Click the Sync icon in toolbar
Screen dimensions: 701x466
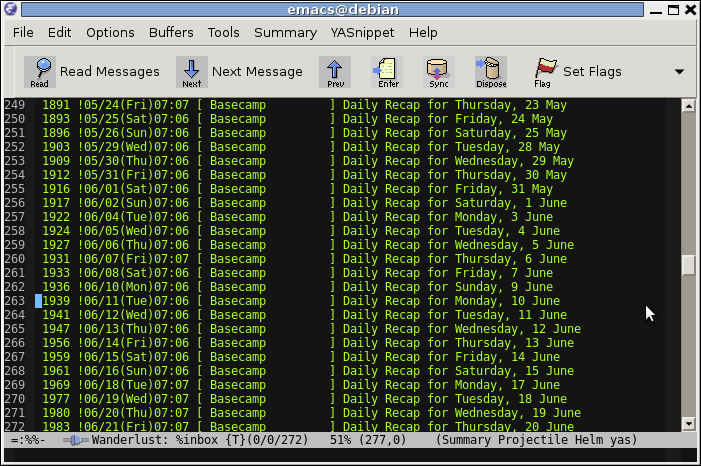[439, 72]
